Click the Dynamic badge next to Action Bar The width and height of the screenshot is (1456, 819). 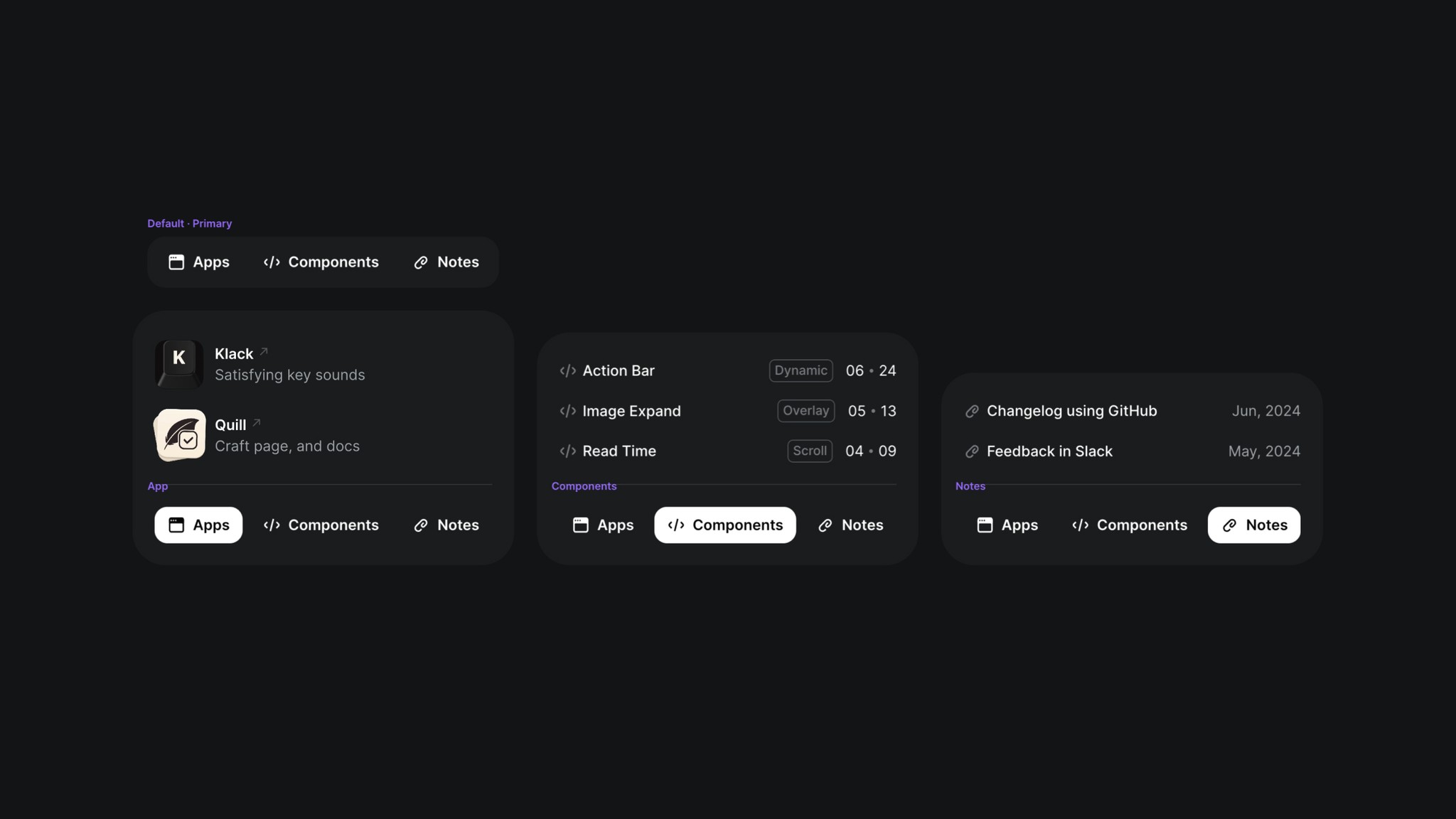coord(801,370)
